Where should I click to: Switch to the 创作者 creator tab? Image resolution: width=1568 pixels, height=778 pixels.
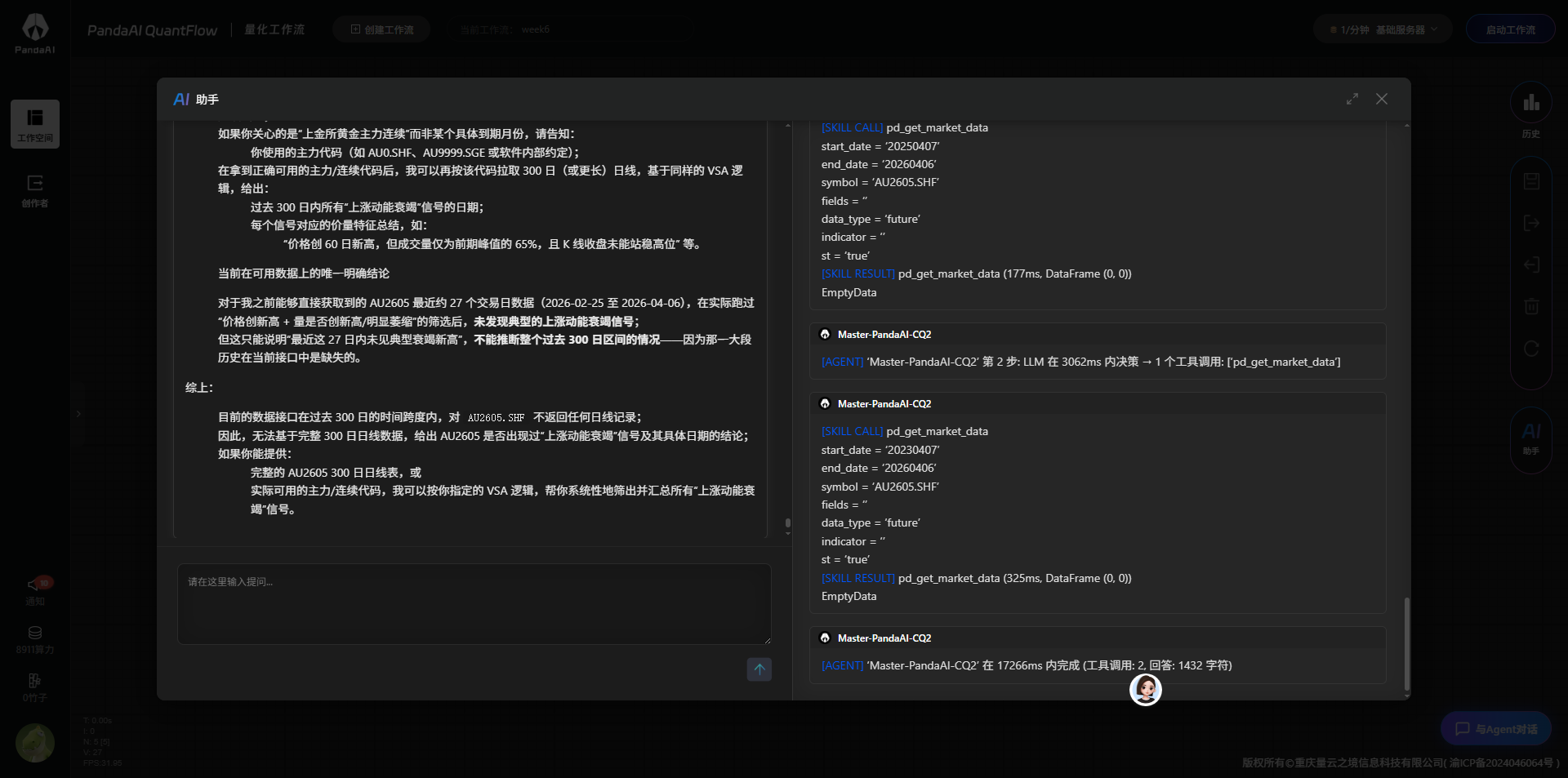pos(35,190)
